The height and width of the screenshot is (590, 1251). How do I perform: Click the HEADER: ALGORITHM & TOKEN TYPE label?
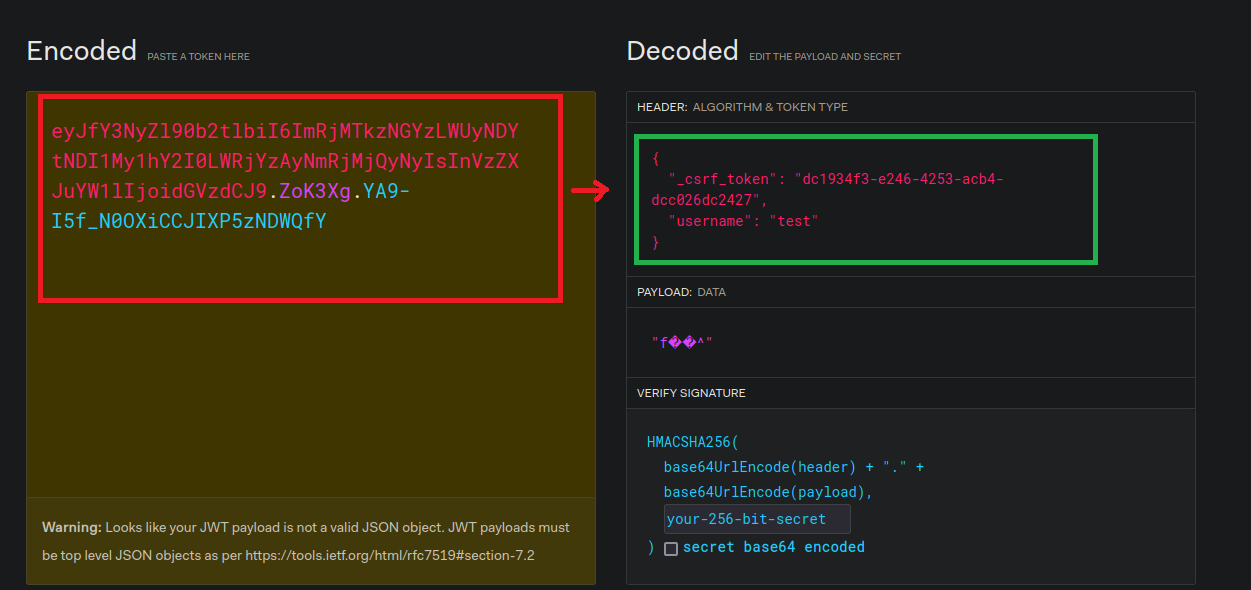(742, 107)
